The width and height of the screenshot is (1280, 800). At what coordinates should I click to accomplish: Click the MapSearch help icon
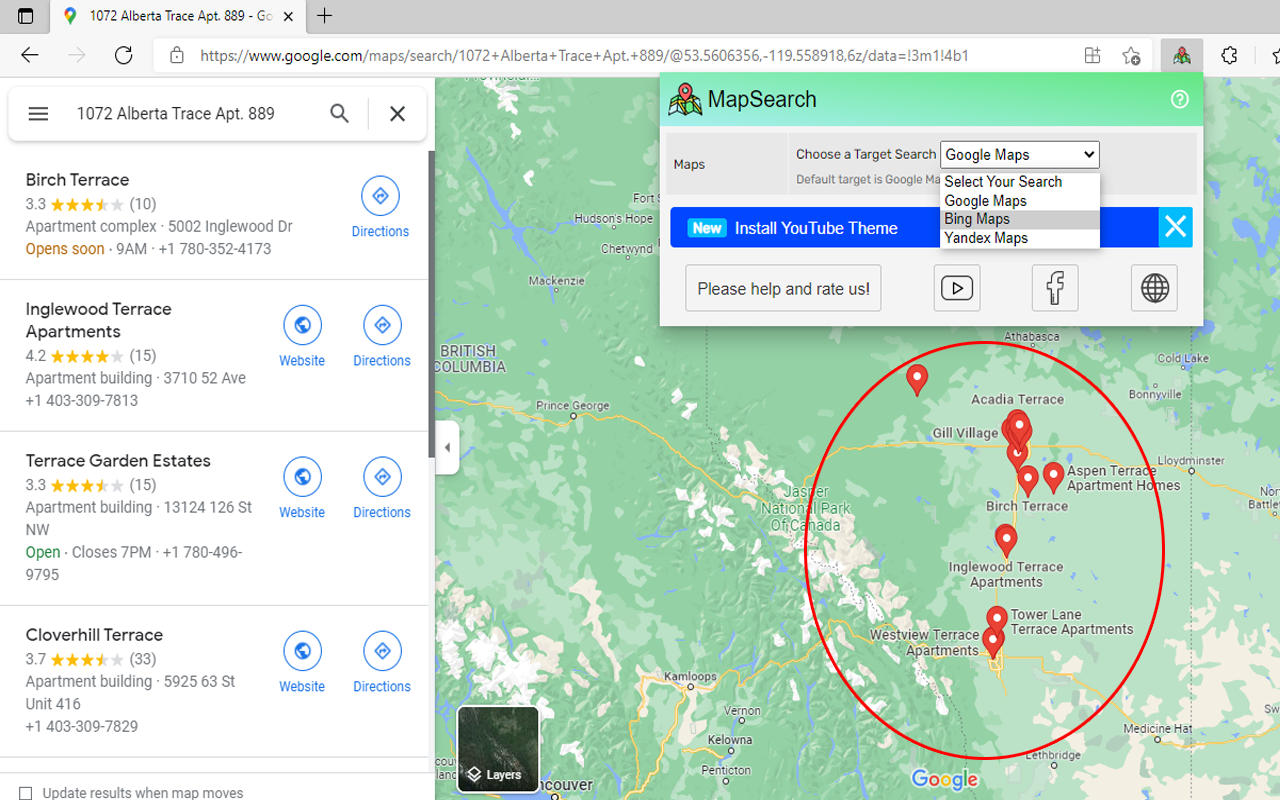[x=1179, y=99]
